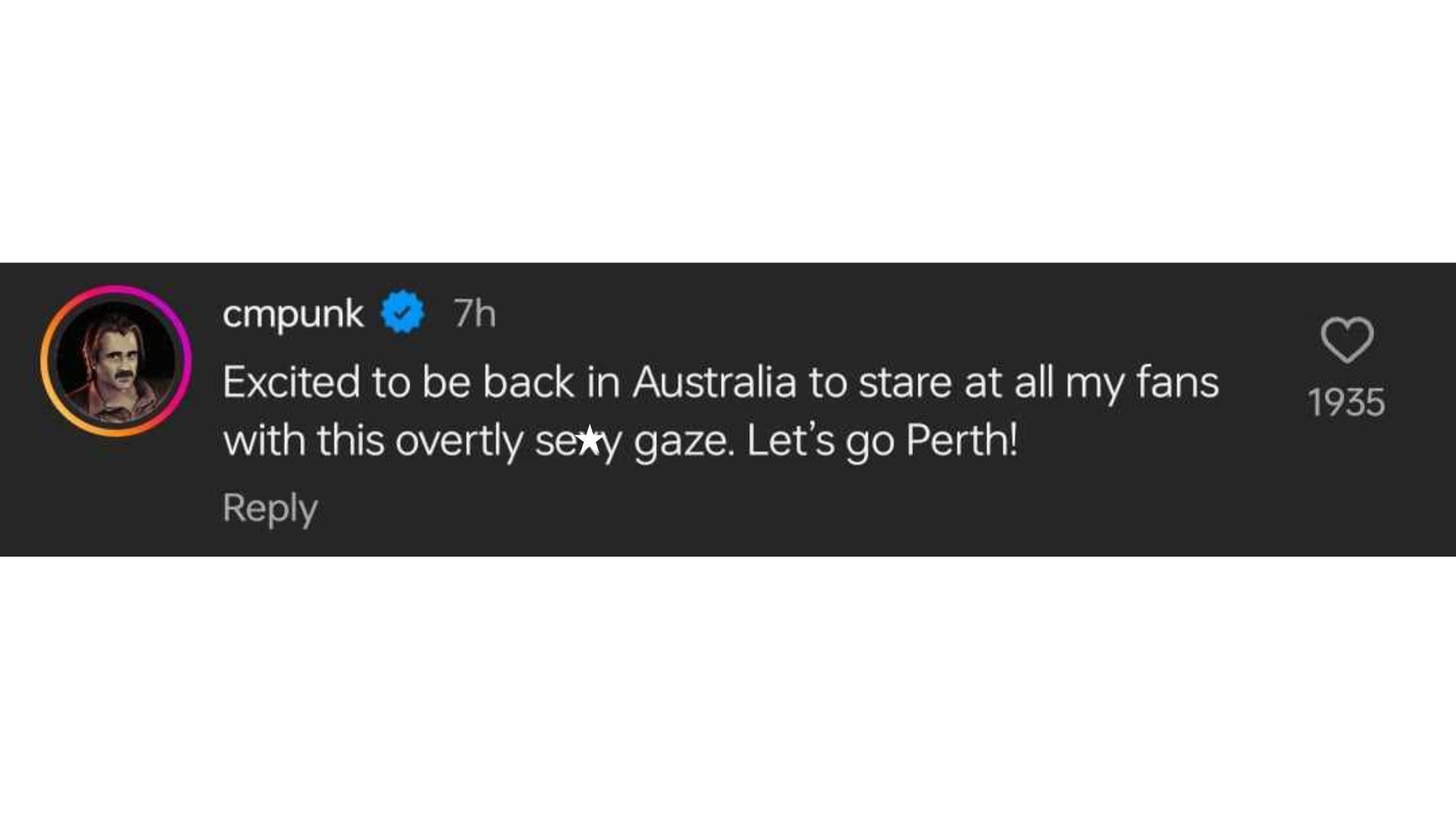Click the blue verified badge
Screen dimensions: 1456x819
coord(403,312)
